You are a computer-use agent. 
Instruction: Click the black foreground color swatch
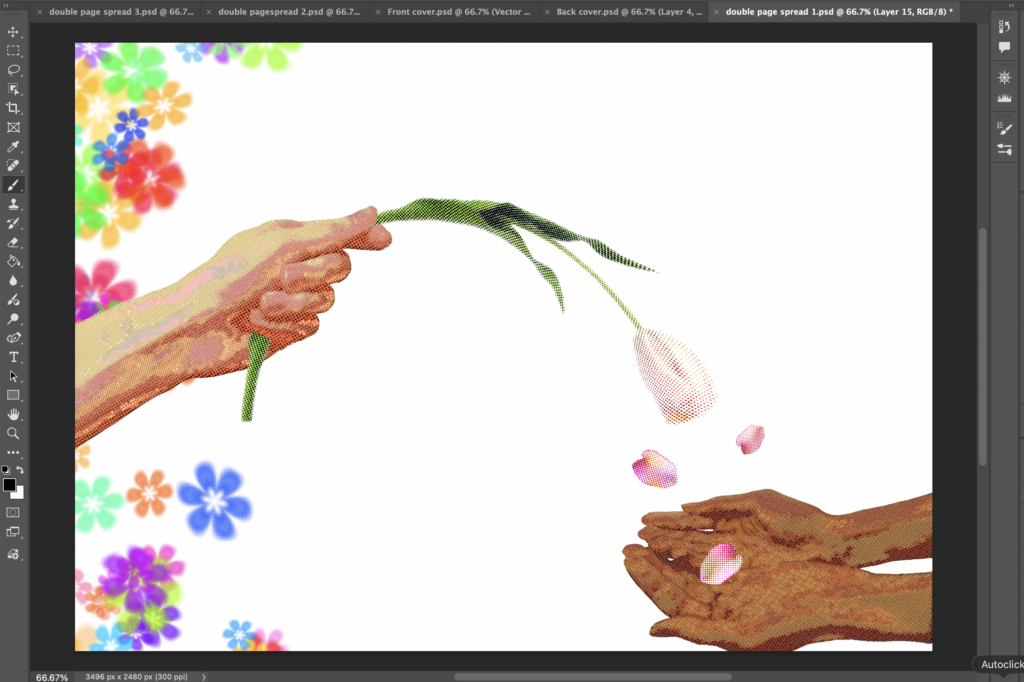click(10, 485)
